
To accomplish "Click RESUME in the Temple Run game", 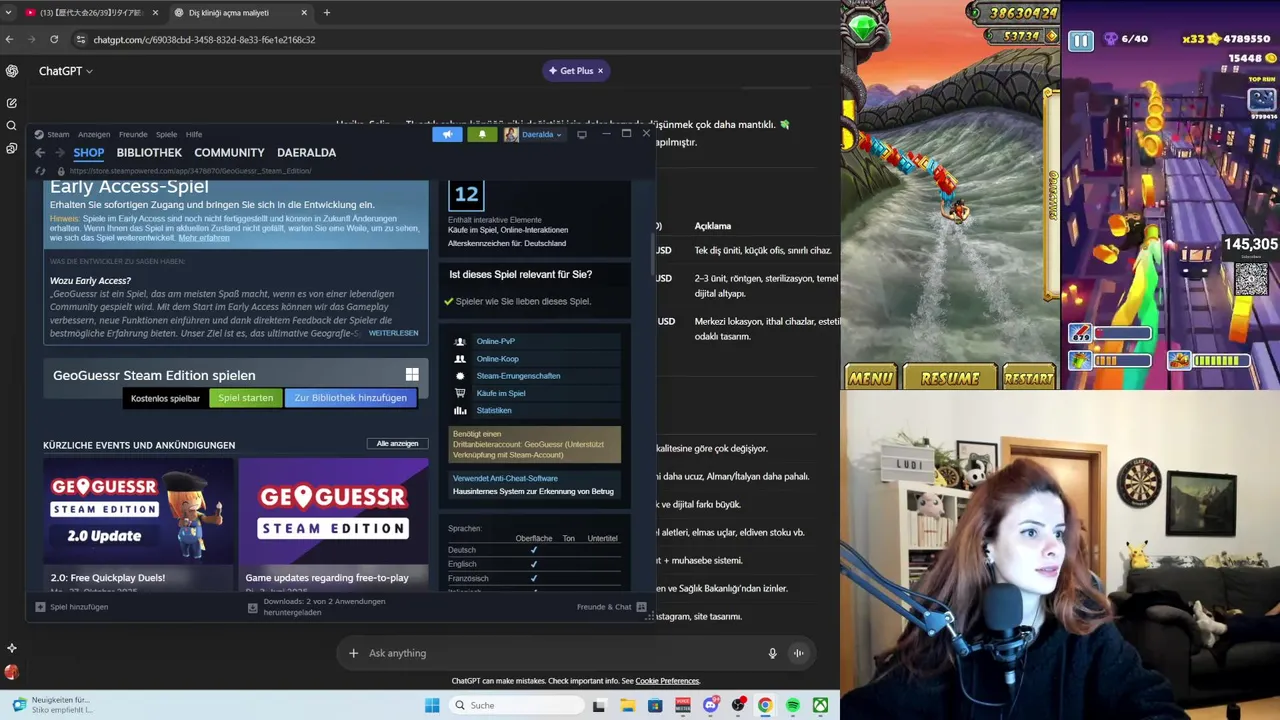I will 950,378.
